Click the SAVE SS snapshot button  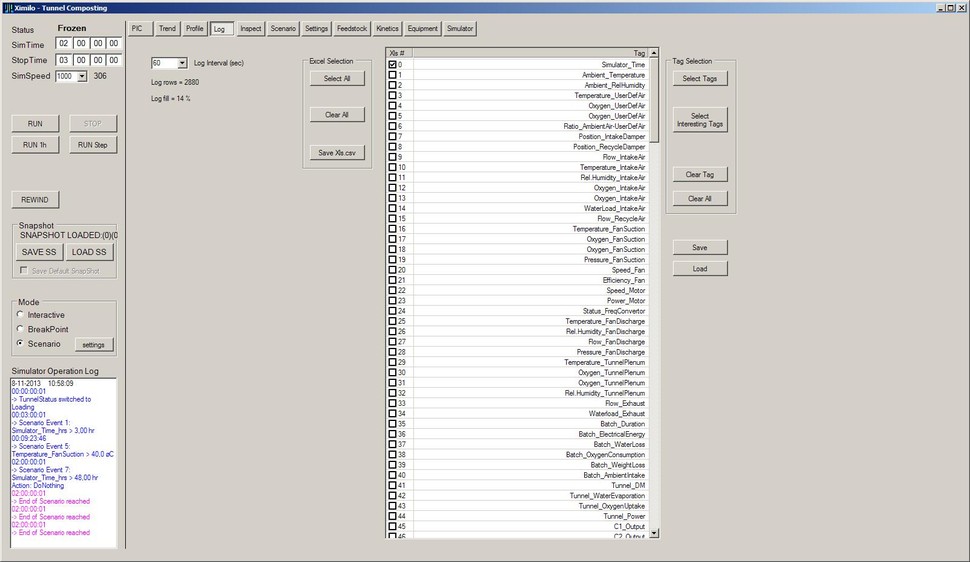click(39, 252)
